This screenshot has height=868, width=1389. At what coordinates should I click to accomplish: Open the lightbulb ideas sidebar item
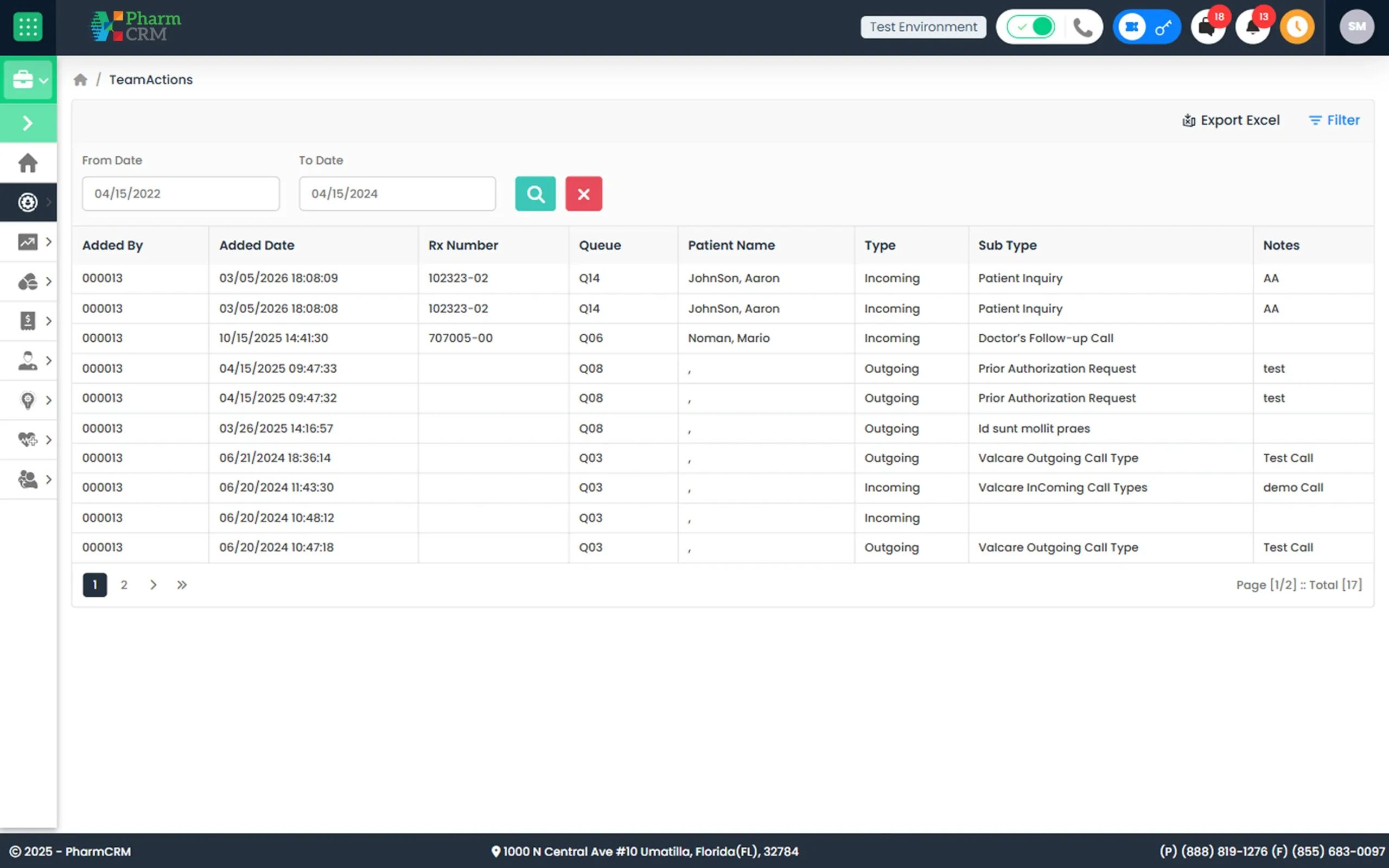tap(28, 400)
